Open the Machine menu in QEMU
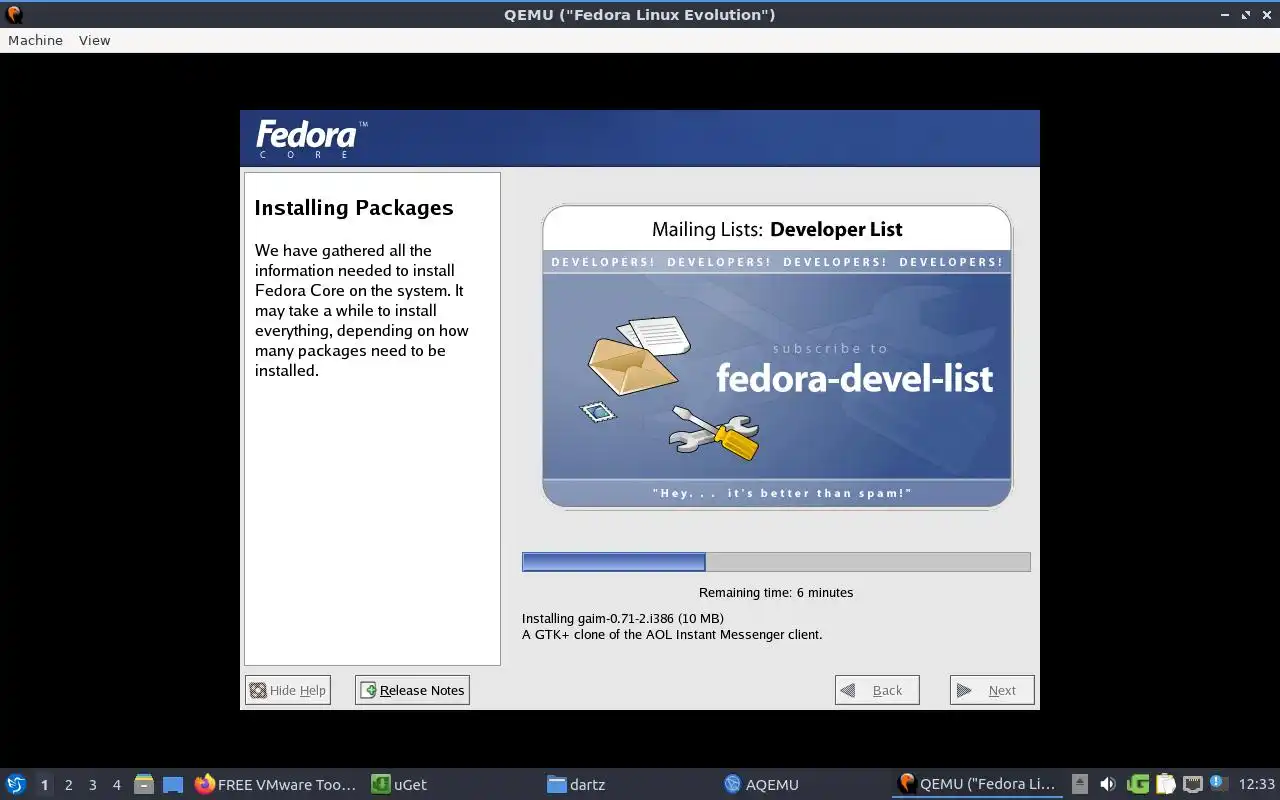This screenshot has width=1280, height=800. [35, 40]
